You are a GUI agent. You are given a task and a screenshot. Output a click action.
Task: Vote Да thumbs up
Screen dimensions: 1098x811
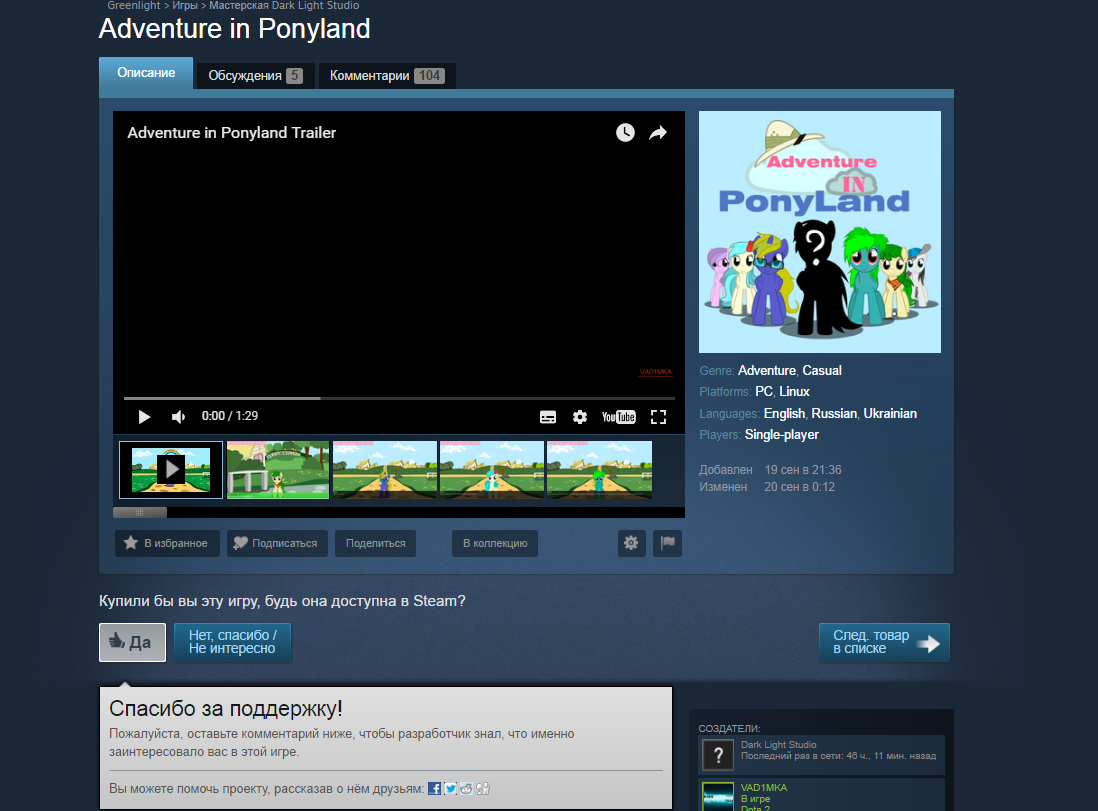tap(132, 642)
